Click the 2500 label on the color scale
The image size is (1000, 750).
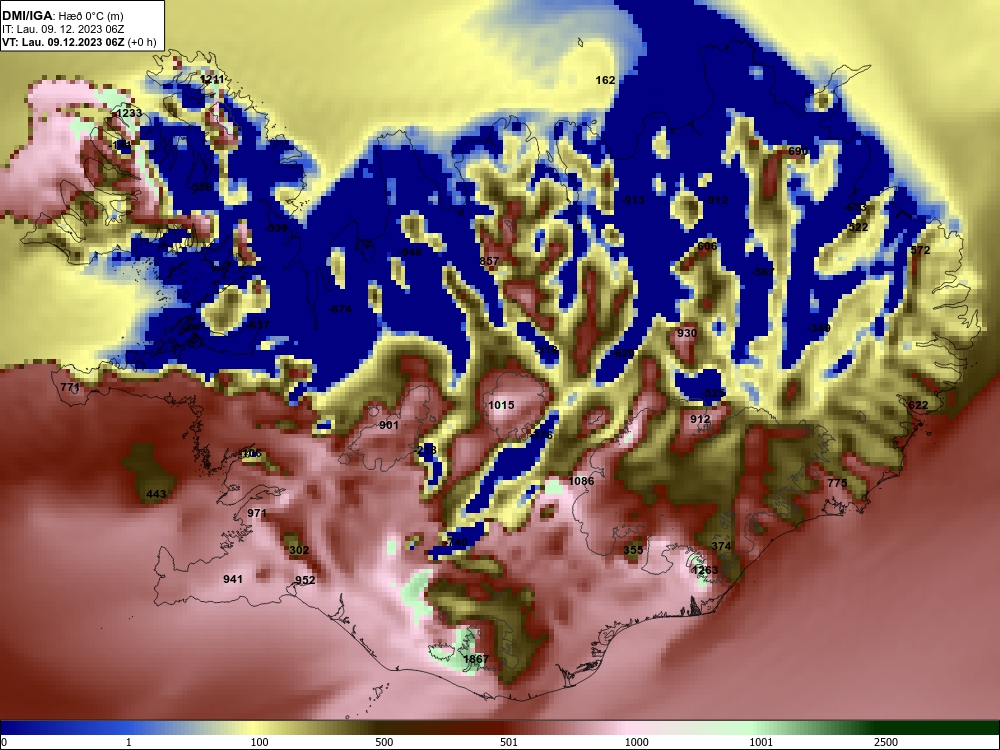pos(886,742)
